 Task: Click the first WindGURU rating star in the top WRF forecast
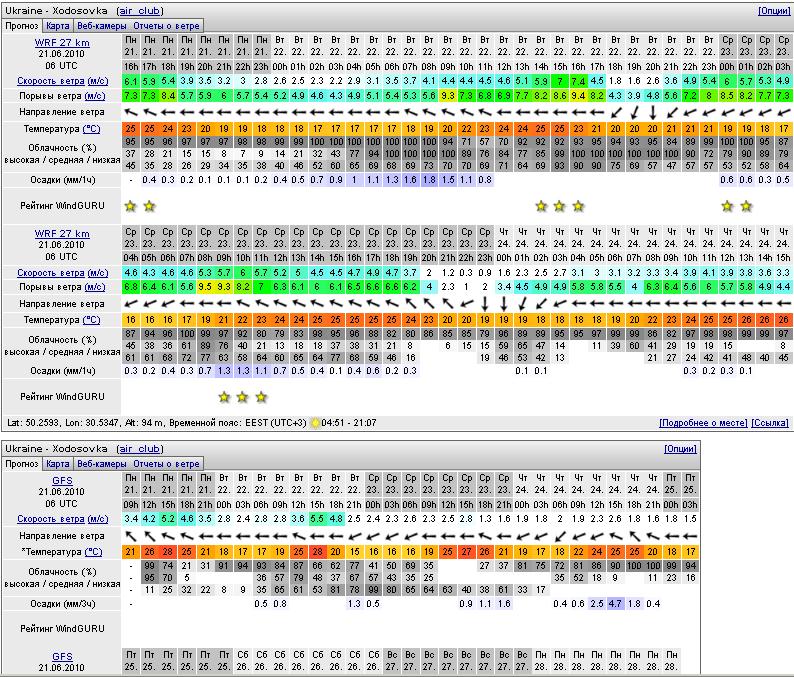(130, 206)
